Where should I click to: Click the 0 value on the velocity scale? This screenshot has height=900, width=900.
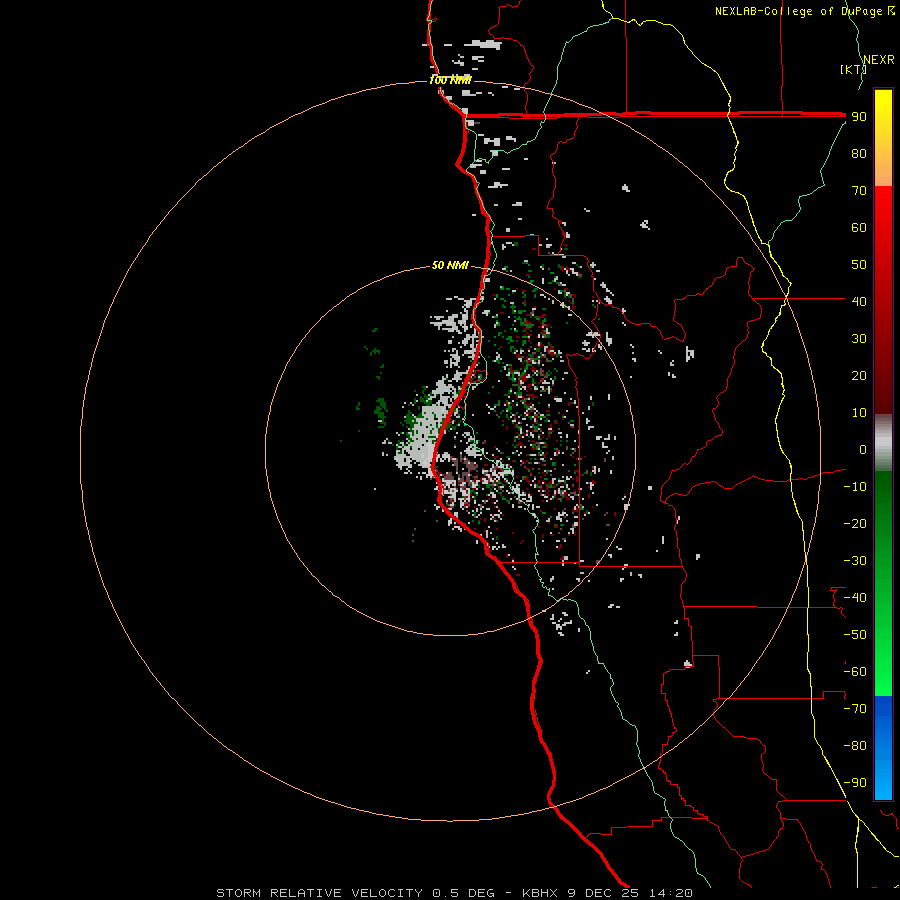click(x=863, y=449)
